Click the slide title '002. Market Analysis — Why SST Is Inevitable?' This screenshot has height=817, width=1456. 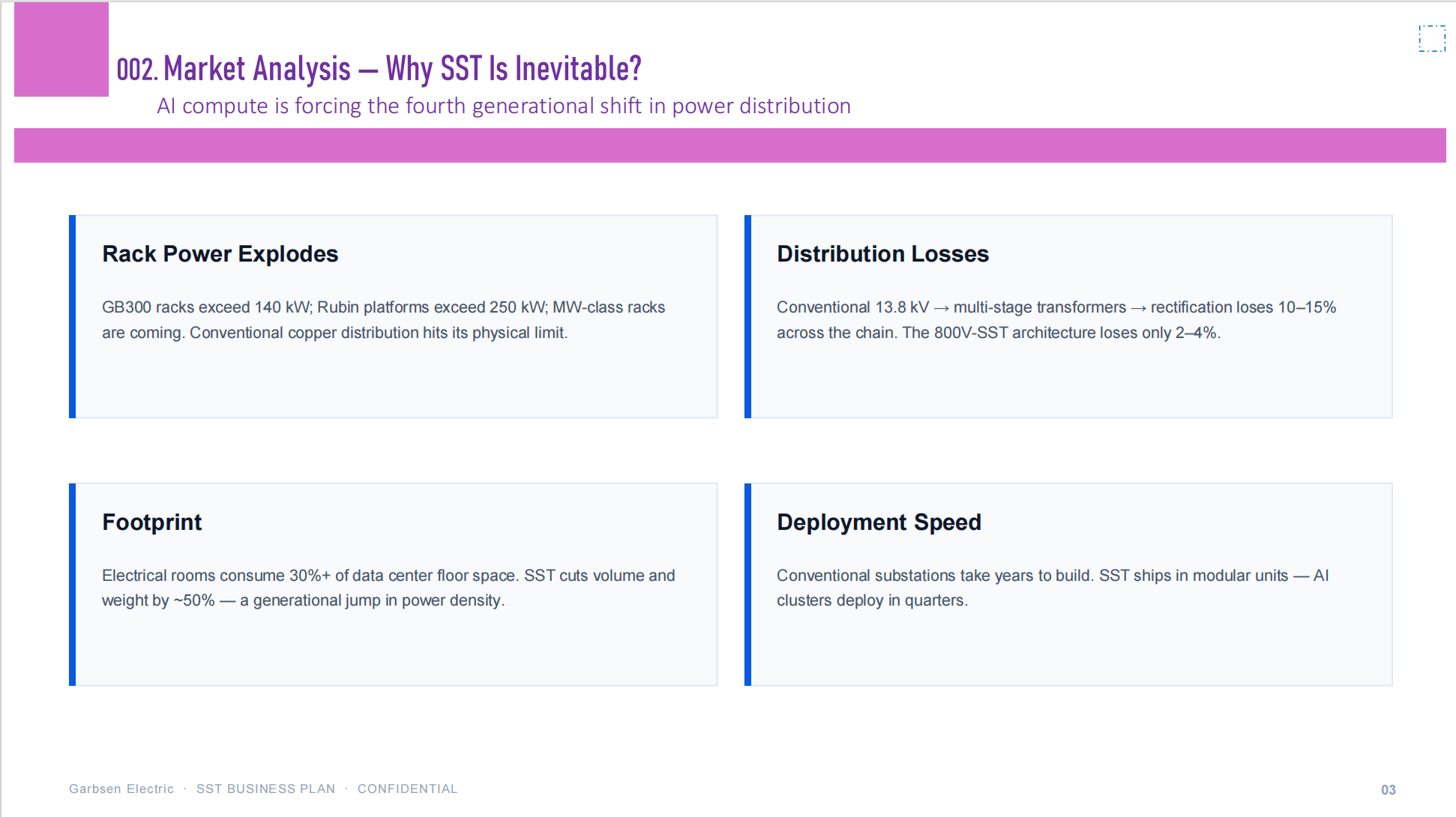click(379, 69)
